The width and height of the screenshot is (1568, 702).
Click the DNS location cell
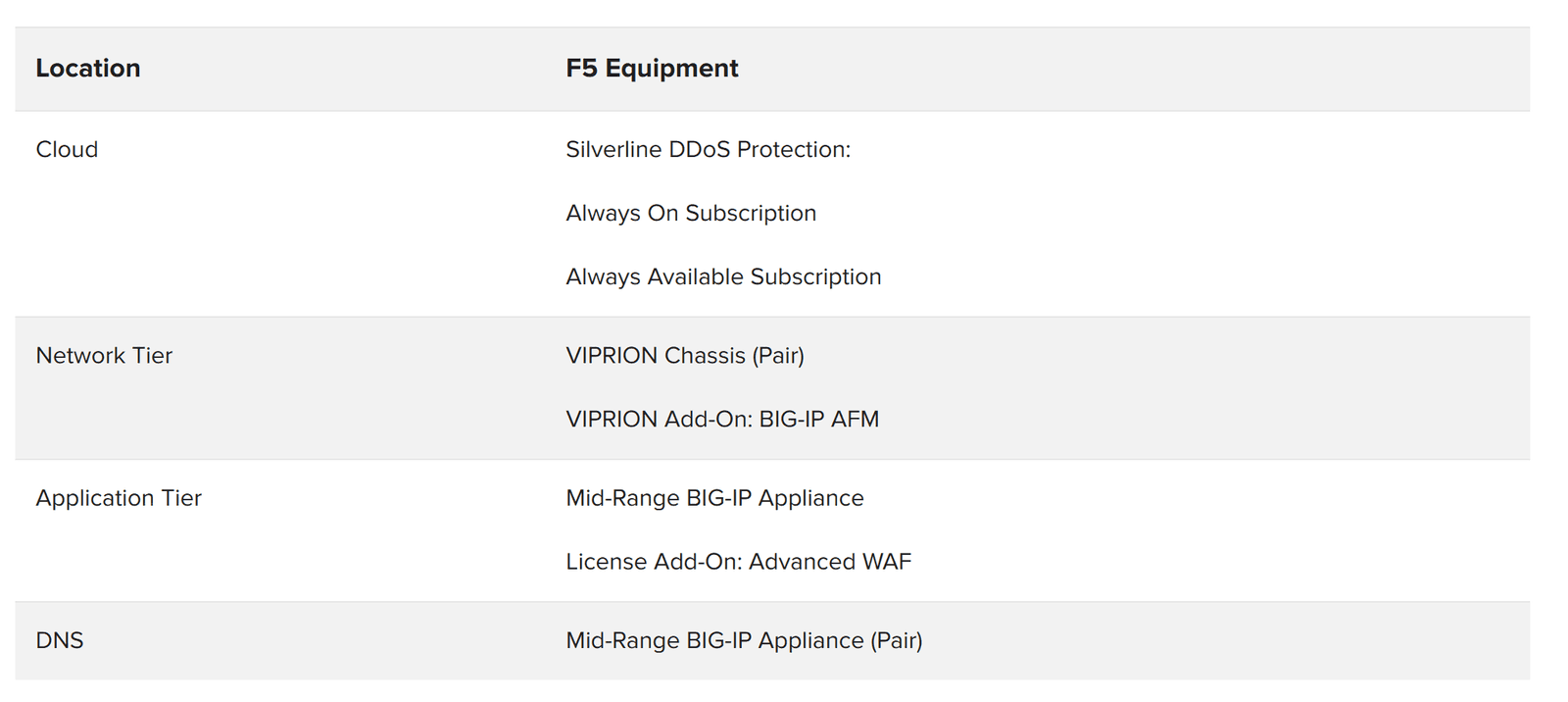(60, 641)
